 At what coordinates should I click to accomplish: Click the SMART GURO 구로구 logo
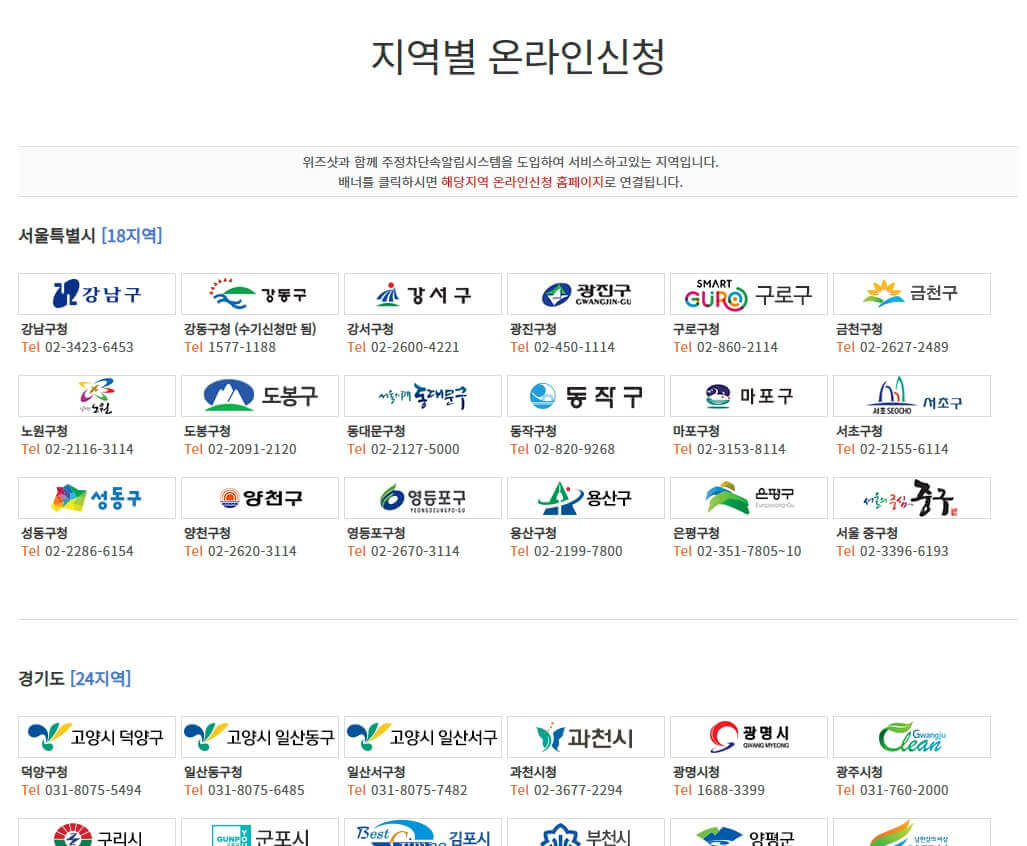748,293
